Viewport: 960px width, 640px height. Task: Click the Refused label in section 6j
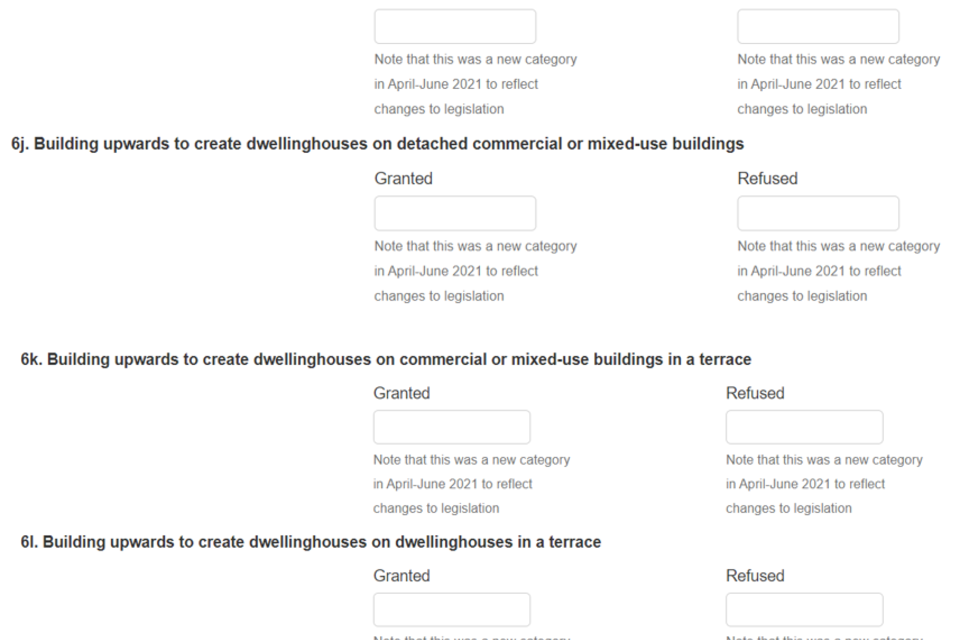767,179
